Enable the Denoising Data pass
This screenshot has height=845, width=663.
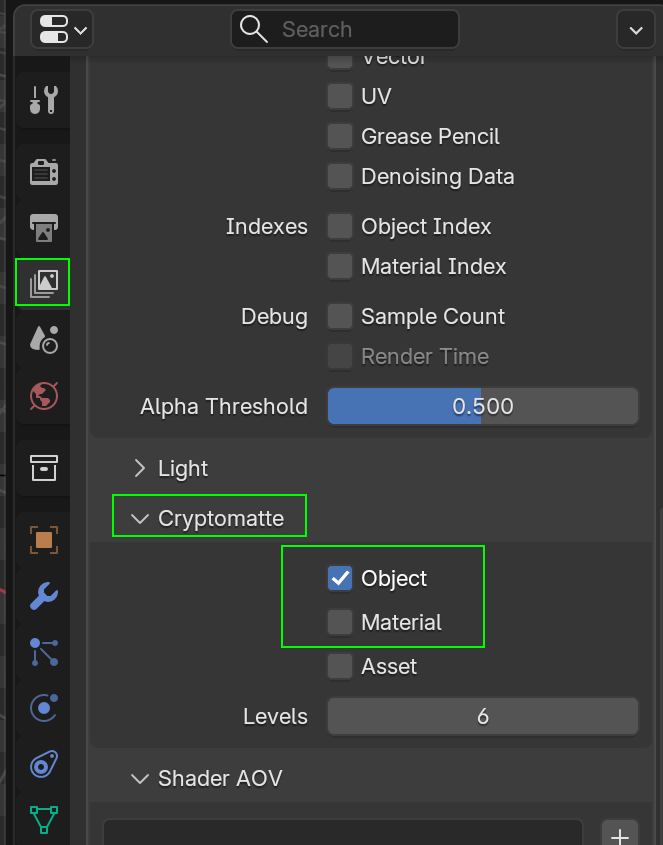[x=340, y=176]
